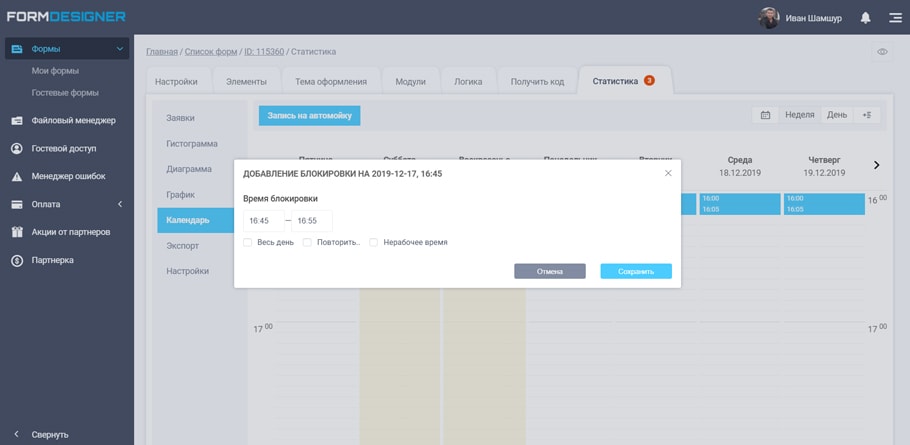Click the user avatar picture
This screenshot has width=910, height=445.
point(768,18)
